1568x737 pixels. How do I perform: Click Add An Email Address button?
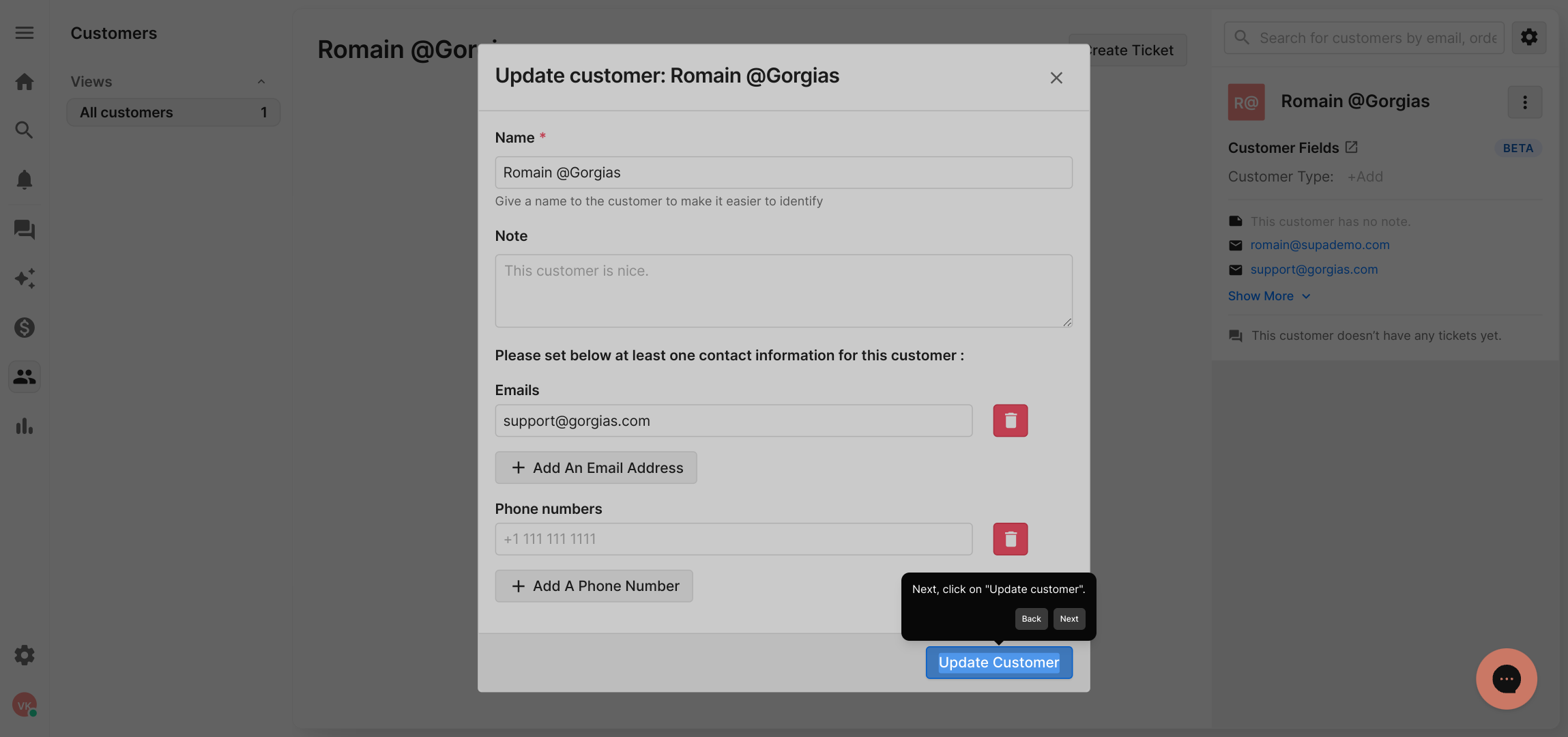tap(596, 468)
